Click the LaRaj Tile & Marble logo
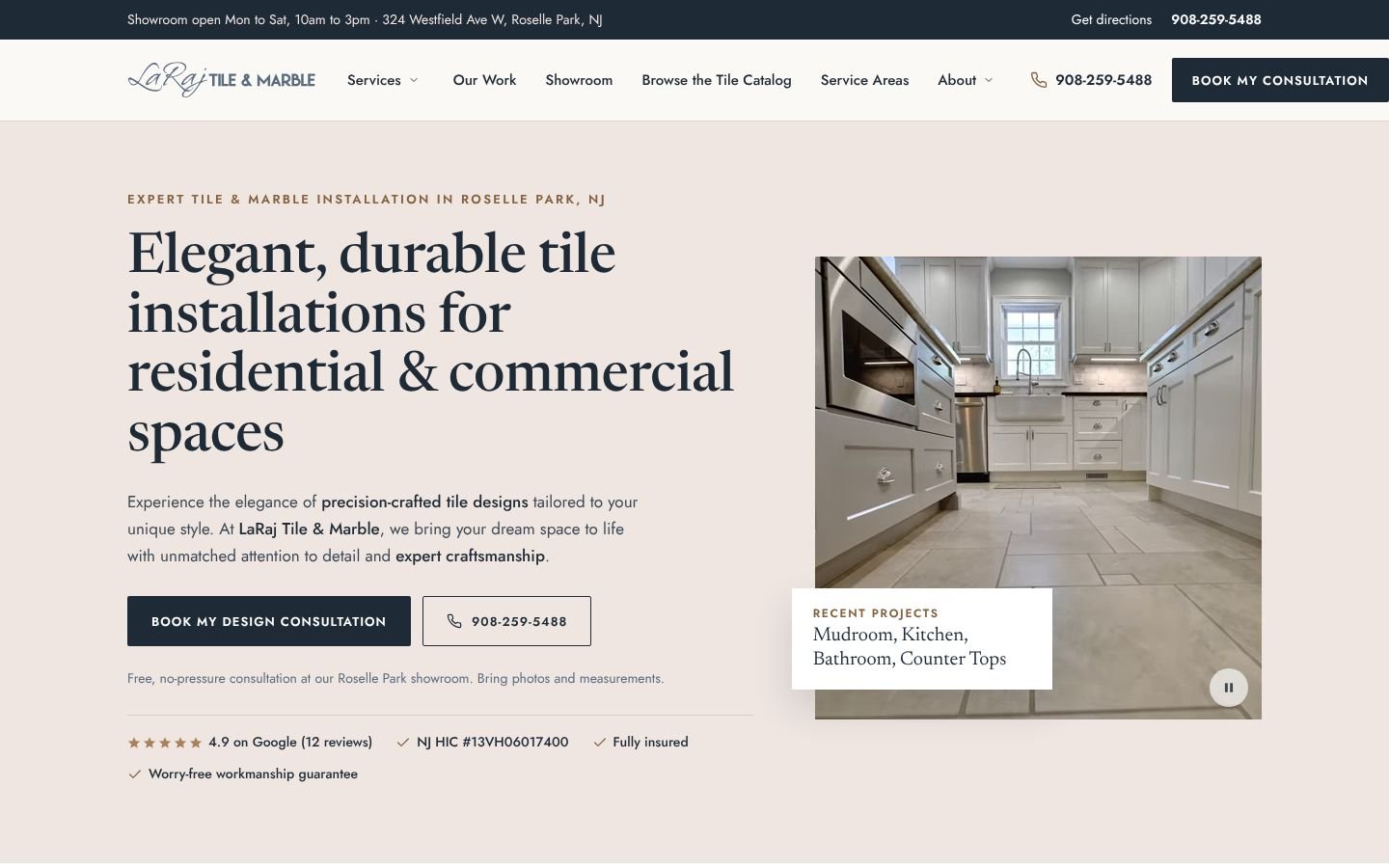Image resolution: width=1389 pixels, height=868 pixels. [x=222, y=80]
